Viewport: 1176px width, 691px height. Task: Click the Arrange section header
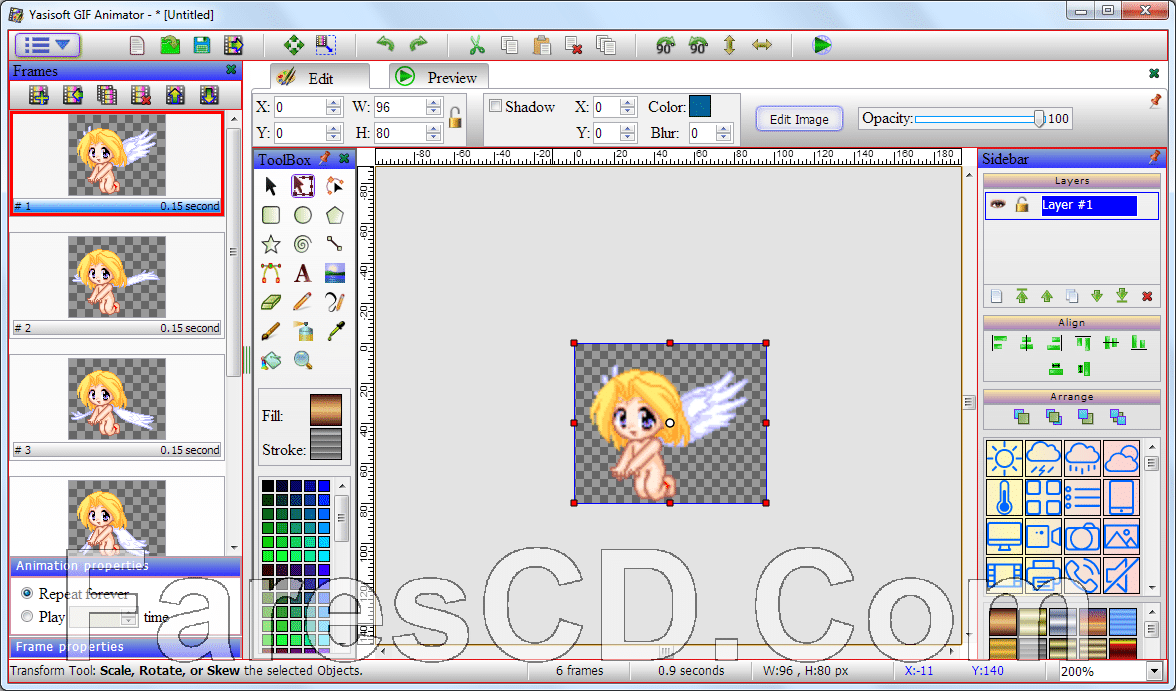[x=1072, y=396]
